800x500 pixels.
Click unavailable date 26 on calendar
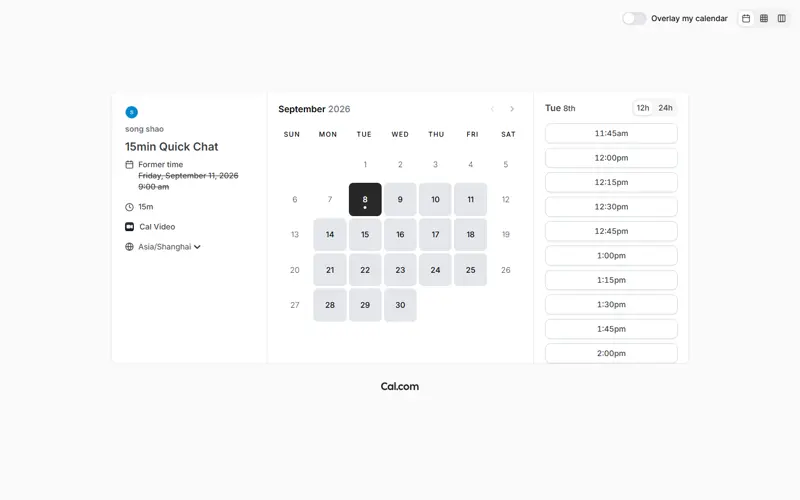[x=506, y=270]
